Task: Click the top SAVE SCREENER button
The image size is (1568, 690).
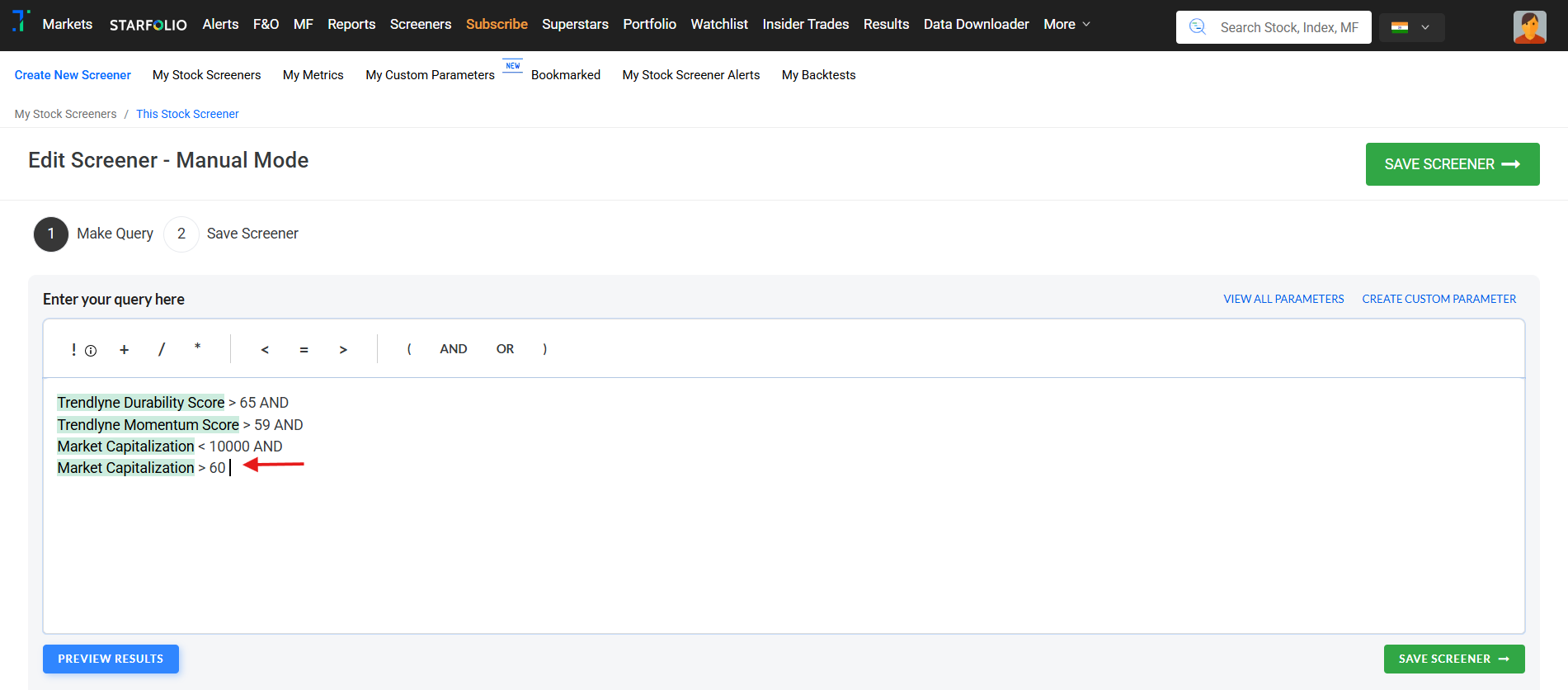Action: point(1453,164)
